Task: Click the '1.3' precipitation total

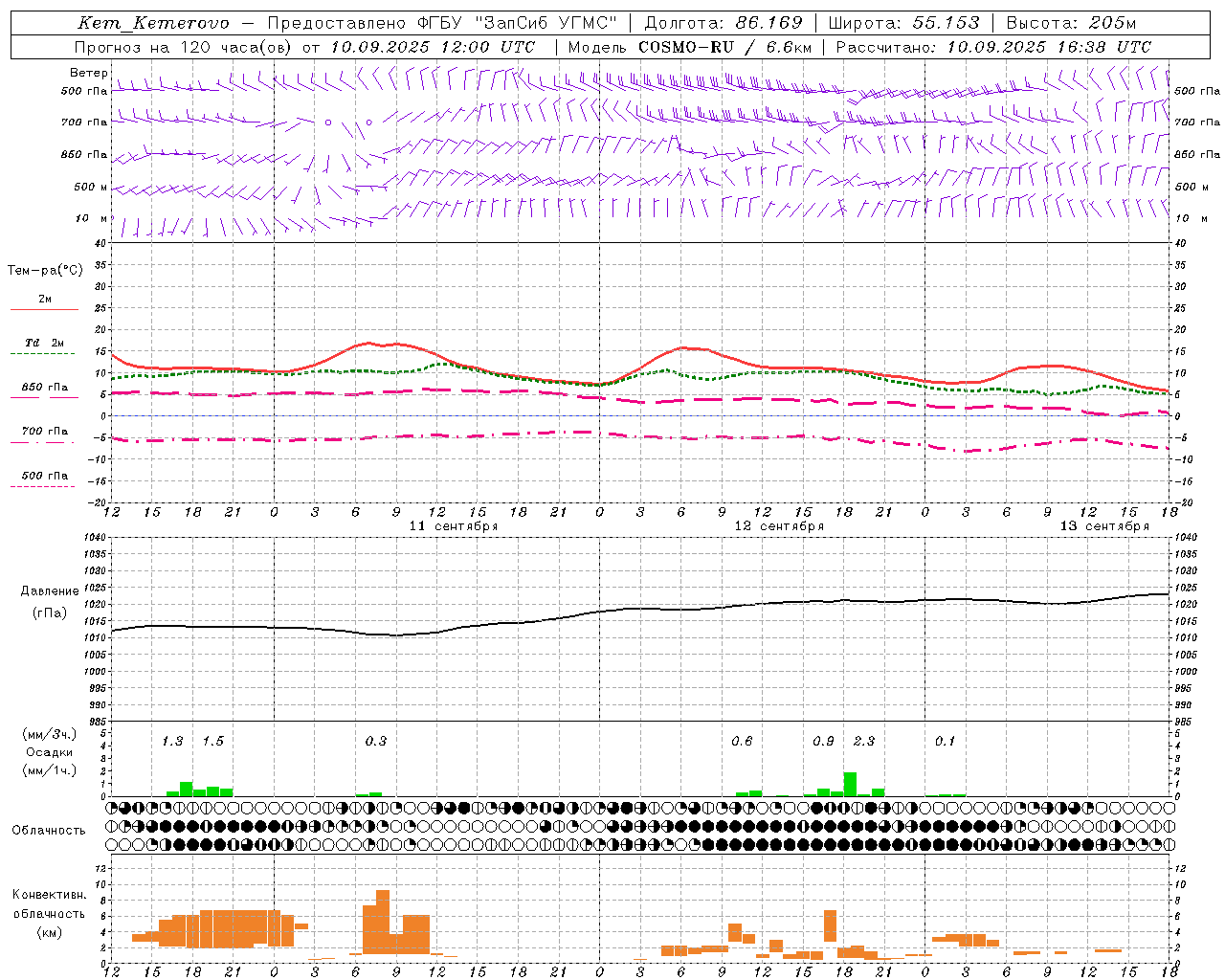Action: point(172,742)
